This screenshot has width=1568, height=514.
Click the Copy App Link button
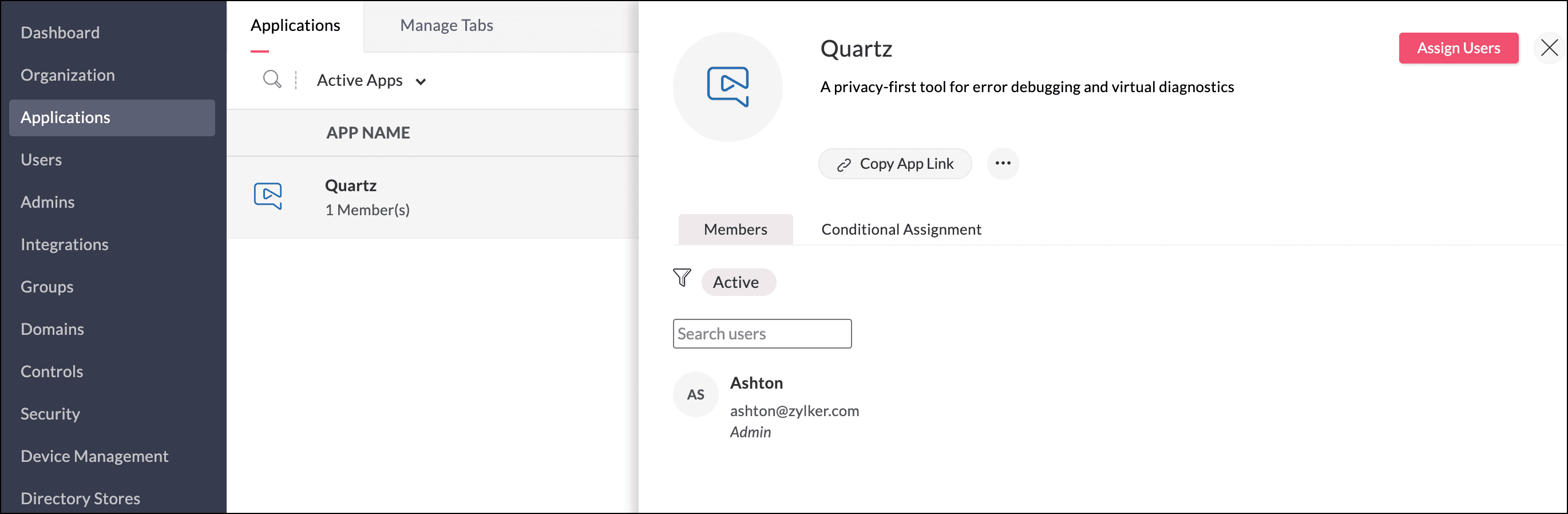895,164
